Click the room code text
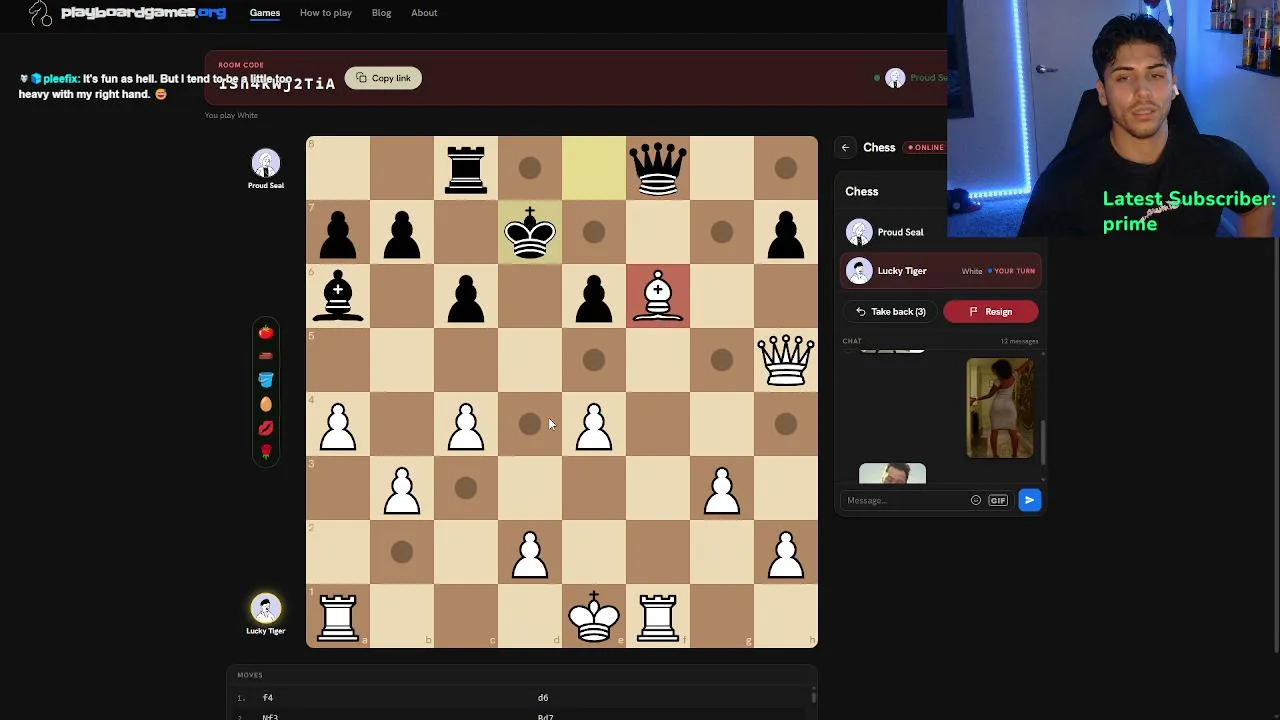Viewport: 1280px width, 720px height. coord(277,84)
